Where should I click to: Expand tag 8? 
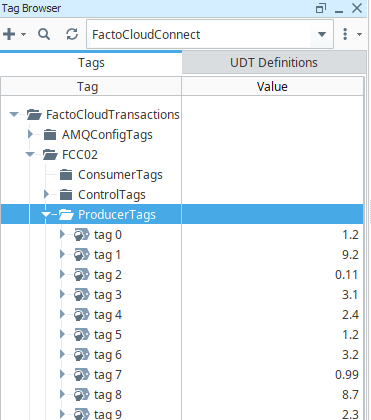click(x=62, y=394)
